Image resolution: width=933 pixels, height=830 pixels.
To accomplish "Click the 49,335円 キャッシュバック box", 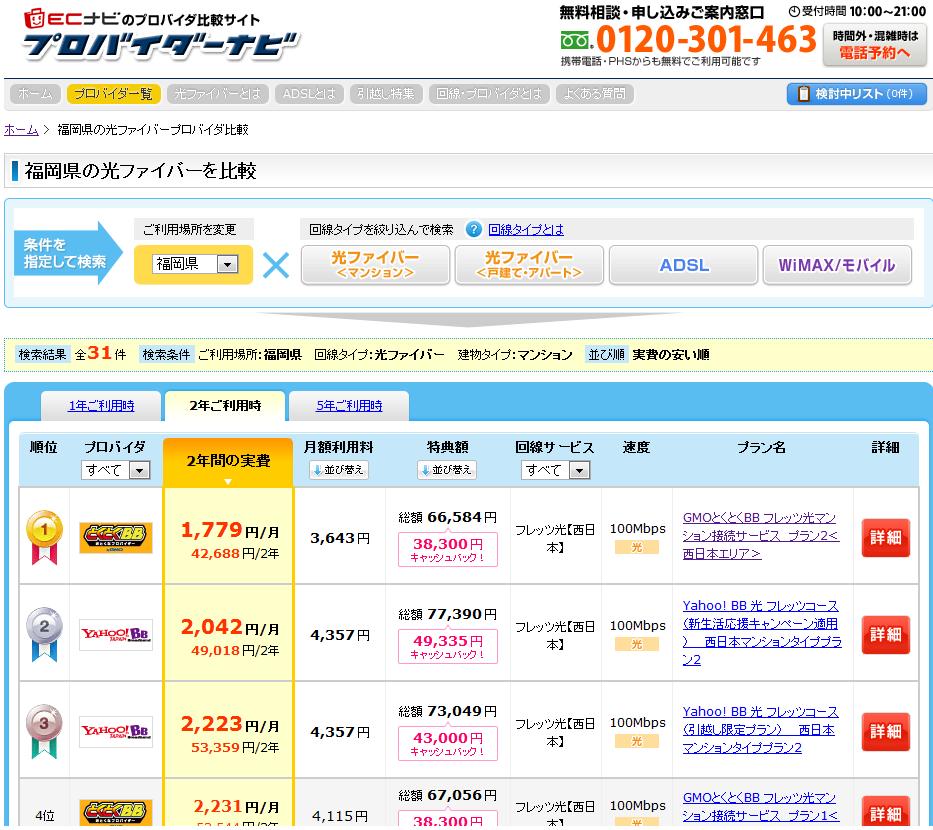I will click(x=447, y=646).
